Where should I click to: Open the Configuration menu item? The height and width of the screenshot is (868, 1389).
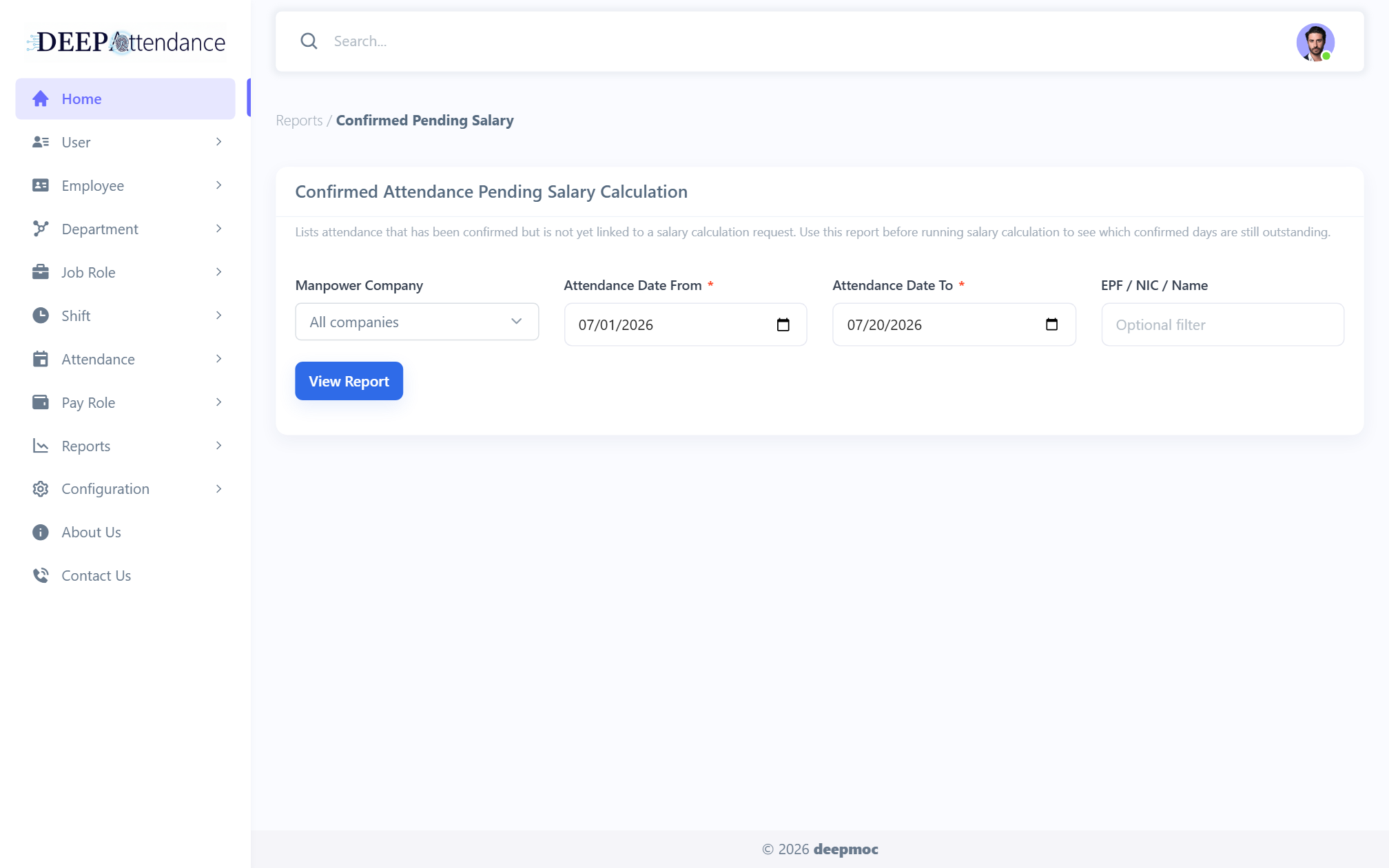tap(125, 489)
